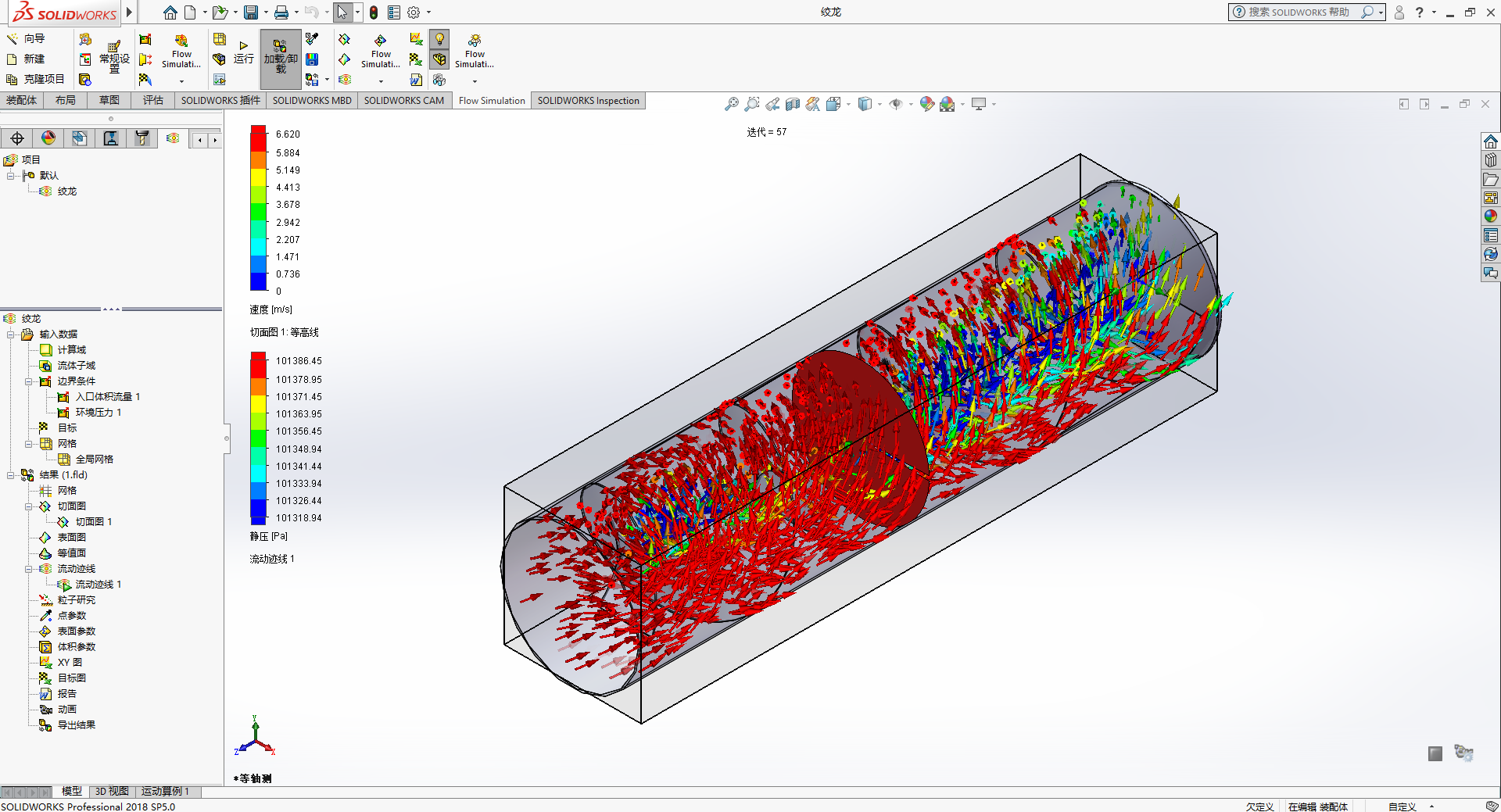Open the Design Library task pane icon
This screenshot has height=812, width=1501.
pos(1491,160)
